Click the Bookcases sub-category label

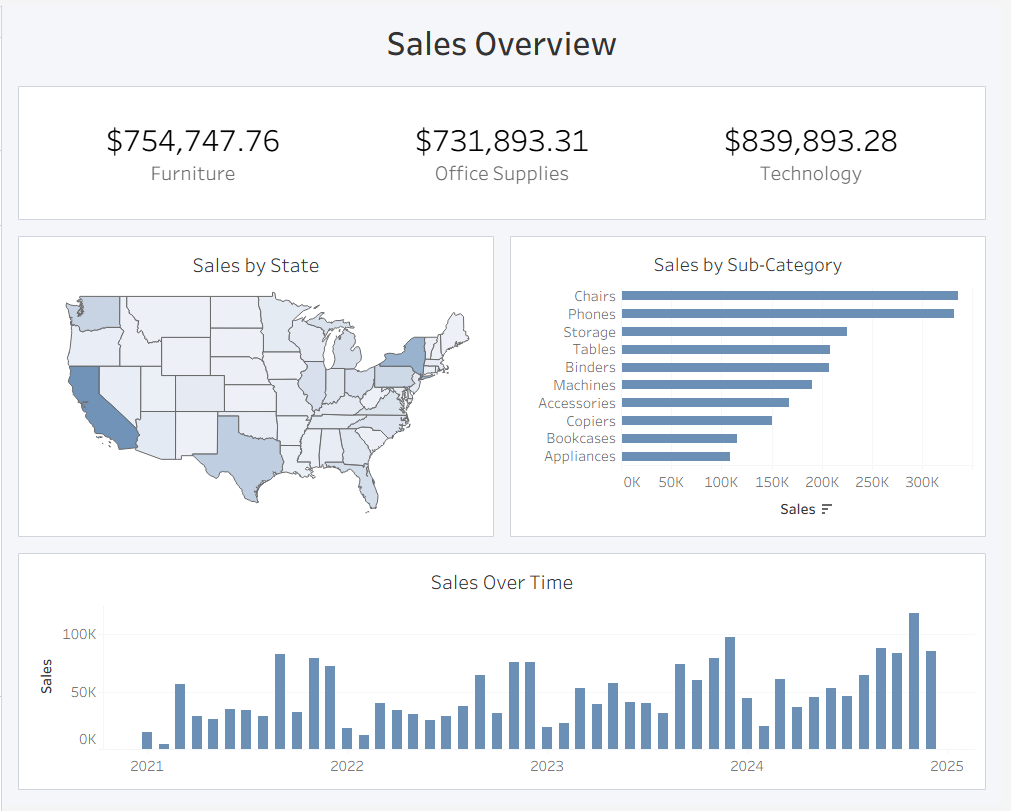[x=580, y=439]
